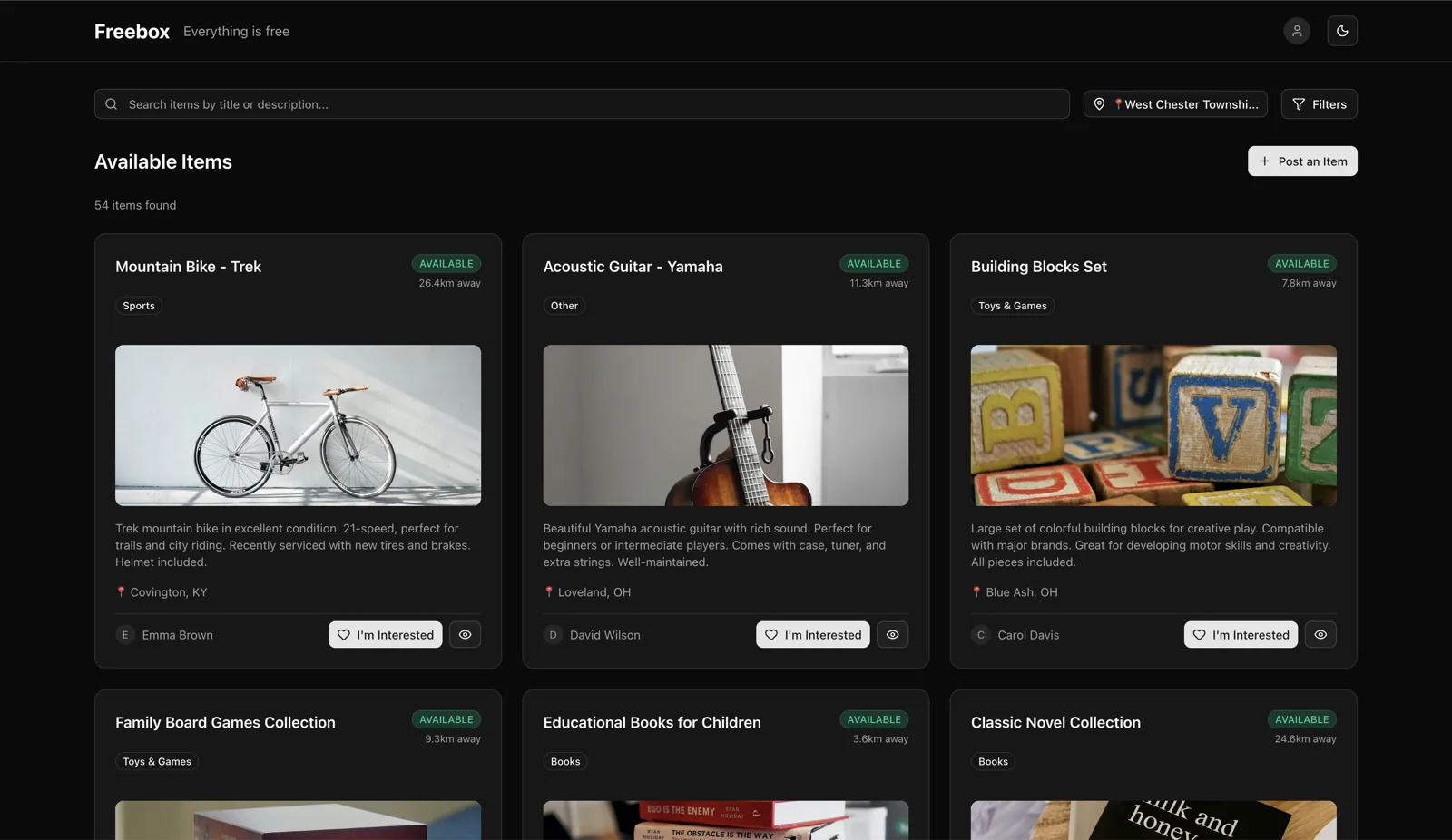Click the search magnifier icon
The width and height of the screenshot is (1452, 840).
(111, 104)
